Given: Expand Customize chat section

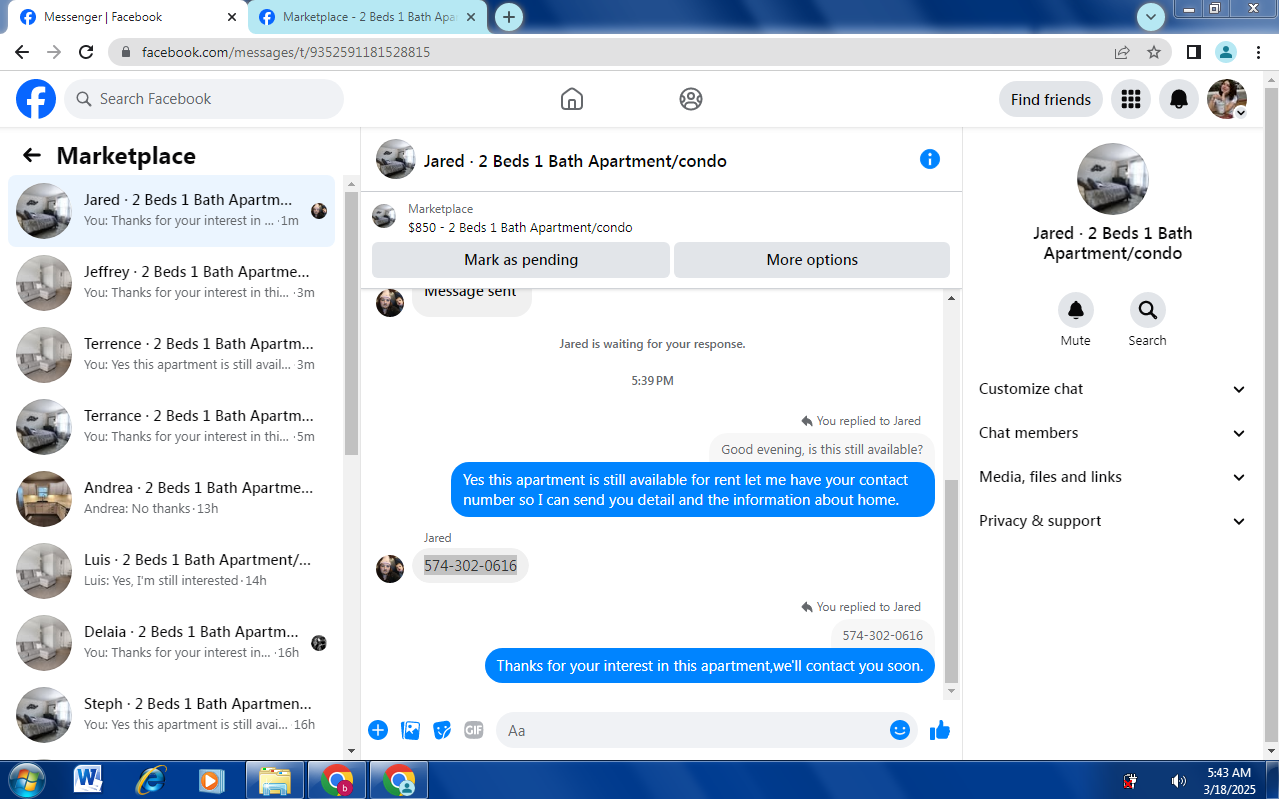Looking at the screenshot, I should click(1113, 389).
